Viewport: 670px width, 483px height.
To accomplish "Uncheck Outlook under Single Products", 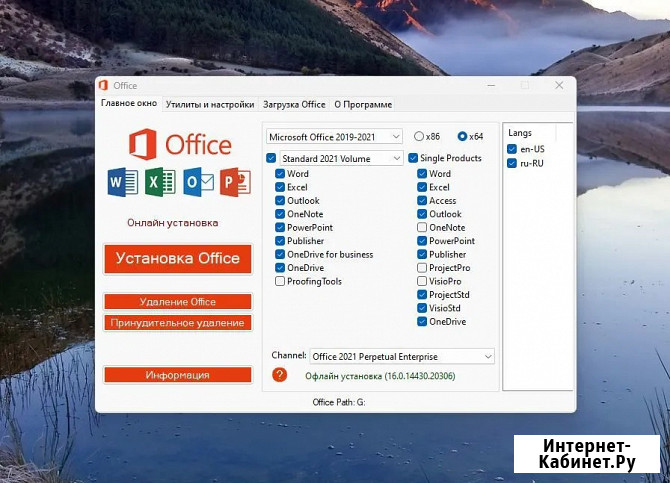I will 422,214.
